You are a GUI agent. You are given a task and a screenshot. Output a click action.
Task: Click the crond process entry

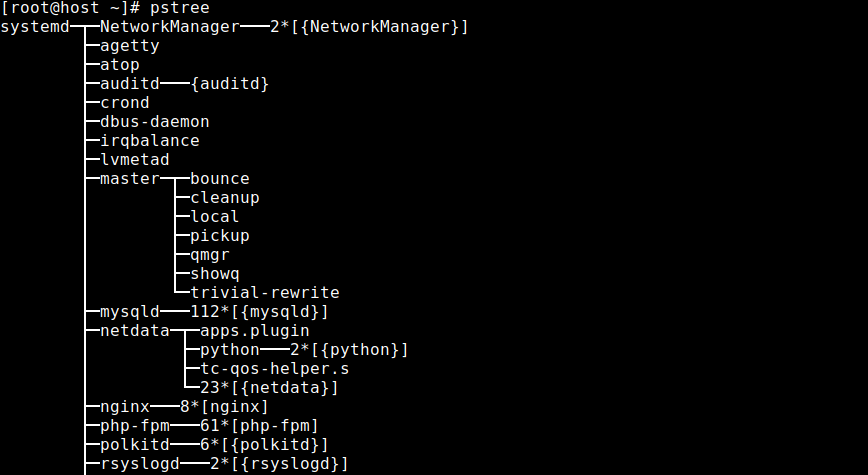click(x=125, y=103)
